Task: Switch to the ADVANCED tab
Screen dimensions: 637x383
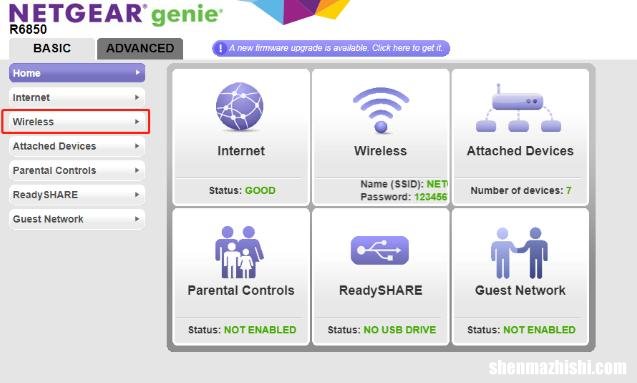Action: coord(140,48)
